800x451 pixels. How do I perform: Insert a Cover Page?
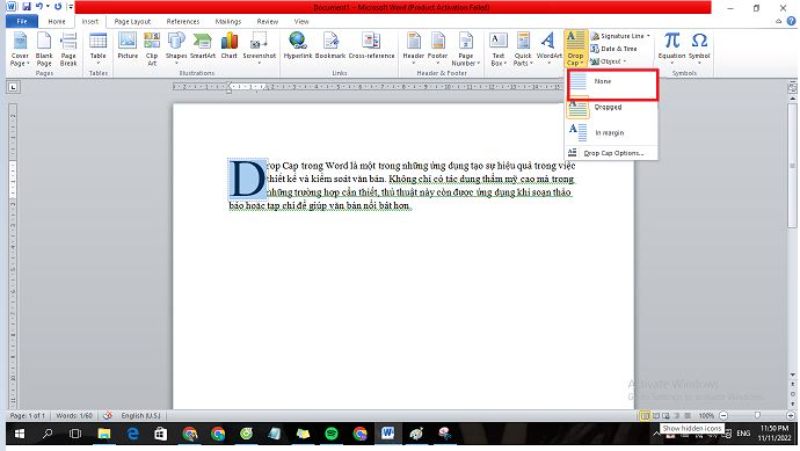pos(20,49)
